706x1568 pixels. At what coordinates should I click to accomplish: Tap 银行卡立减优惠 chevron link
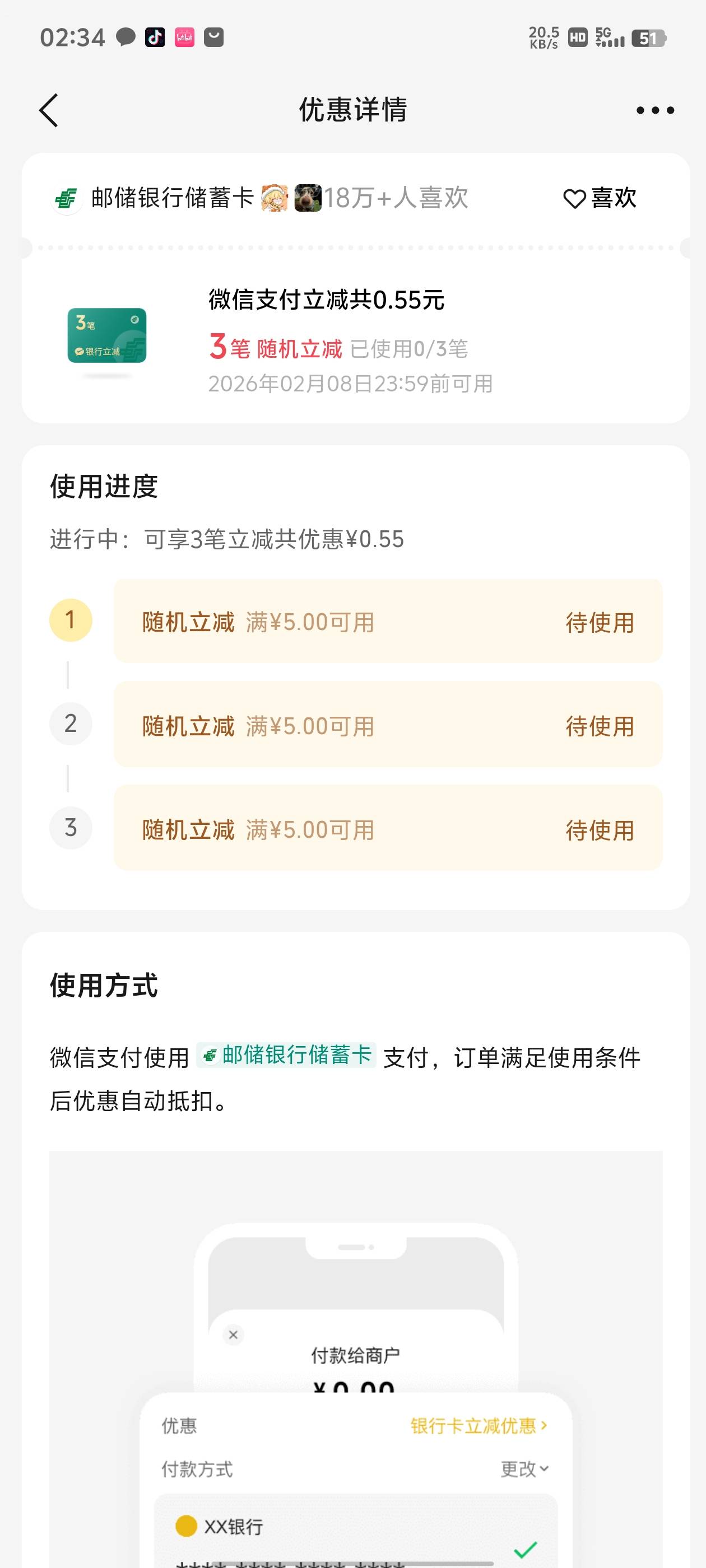click(x=479, y=1426)
